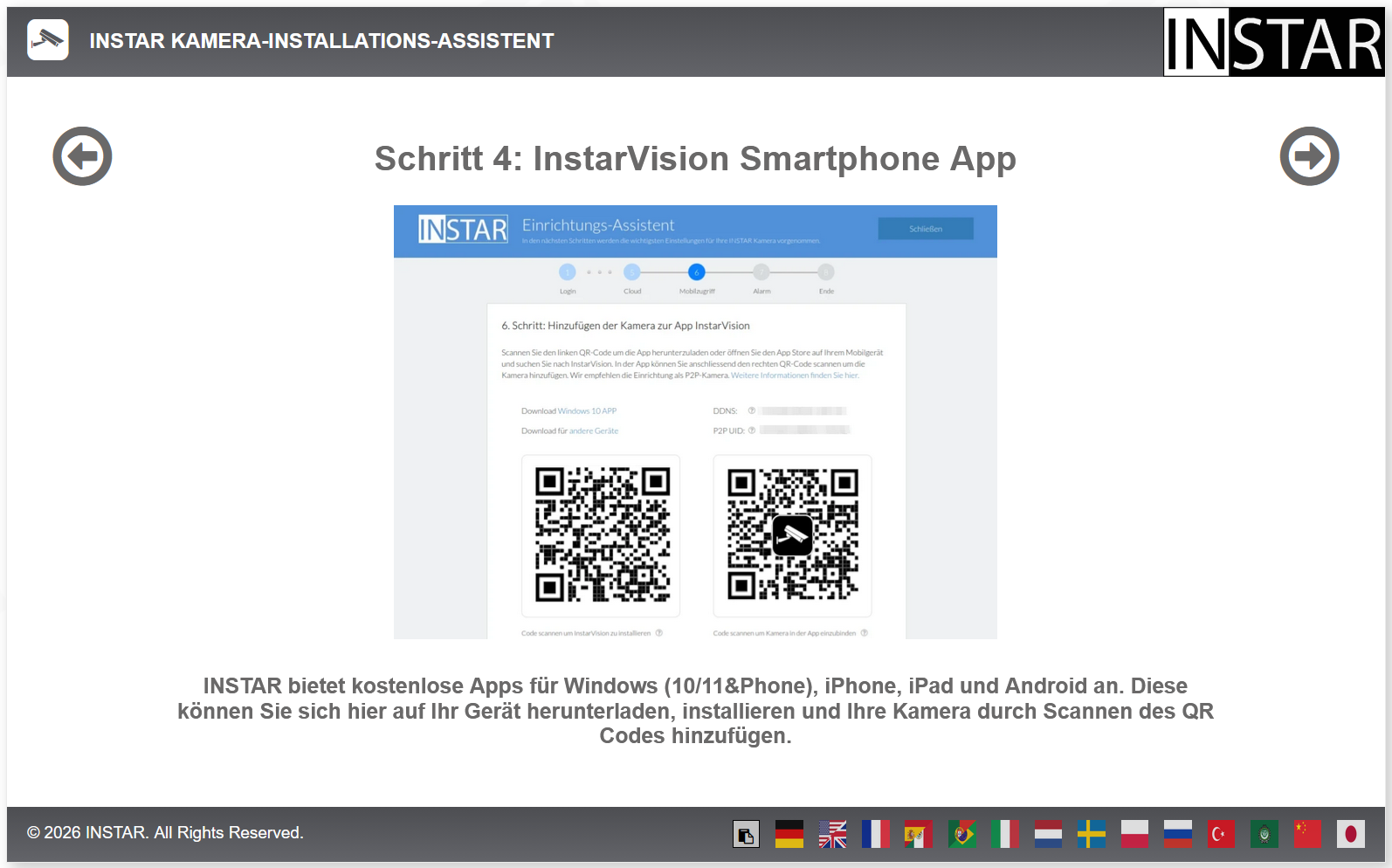1392x868 pixels.
Task: Switch to Portuguese with the Portugal/Brazil flag
Action: click(x=962, y=835)
